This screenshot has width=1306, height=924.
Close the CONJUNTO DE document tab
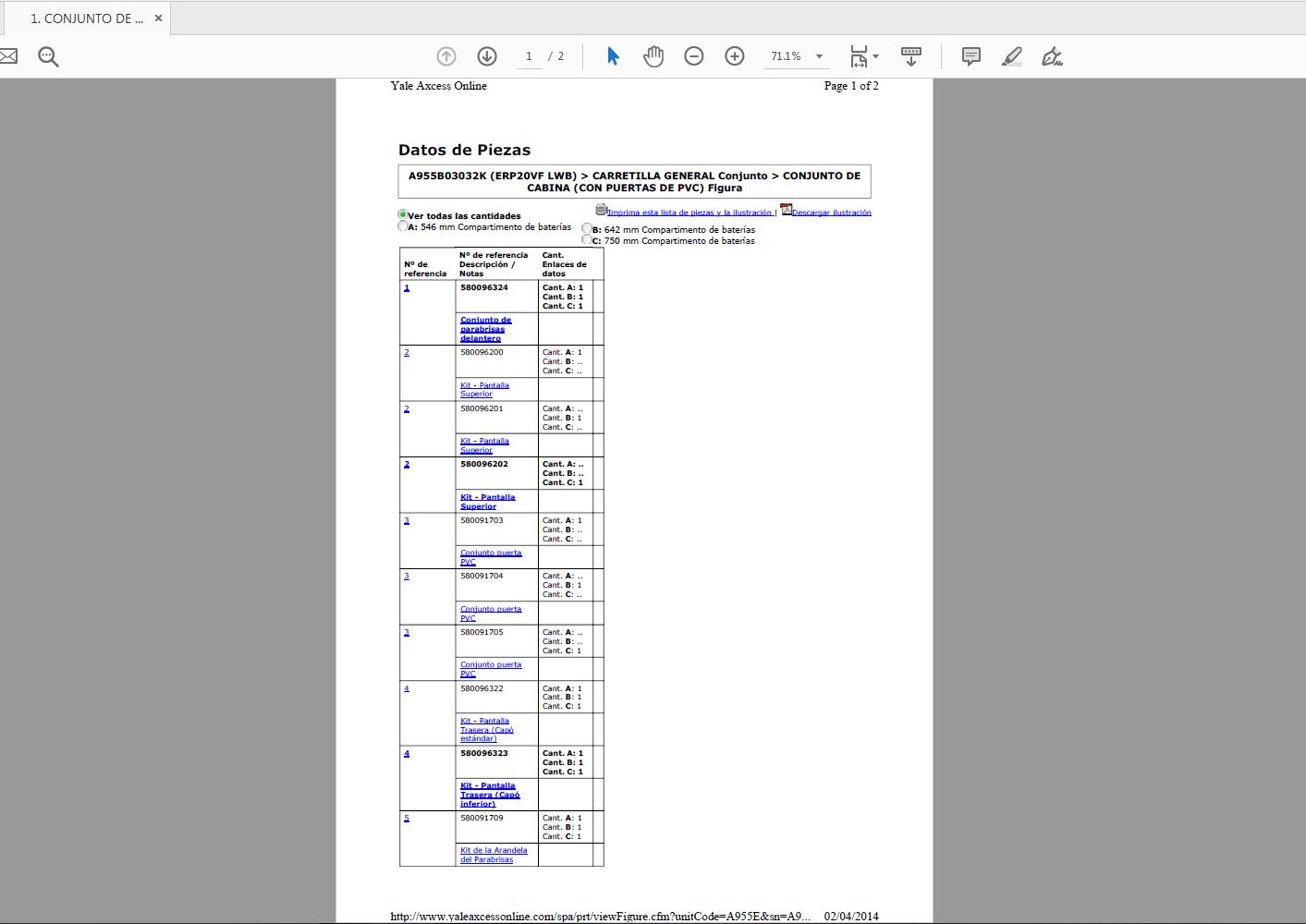[x=158, y=18]
